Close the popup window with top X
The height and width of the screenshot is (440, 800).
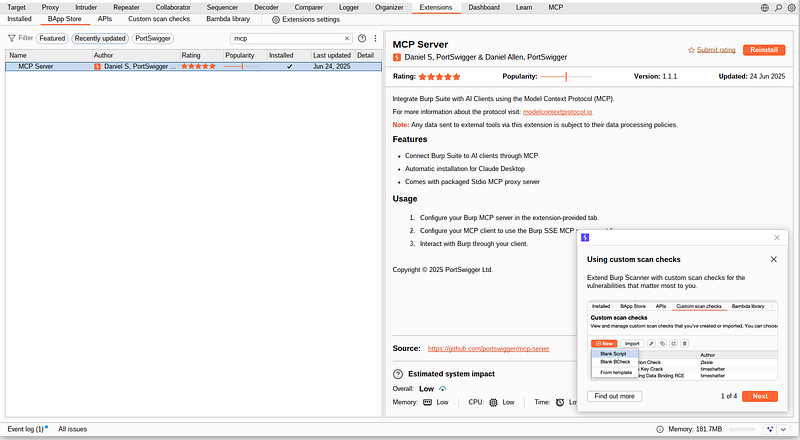(777, 237)
